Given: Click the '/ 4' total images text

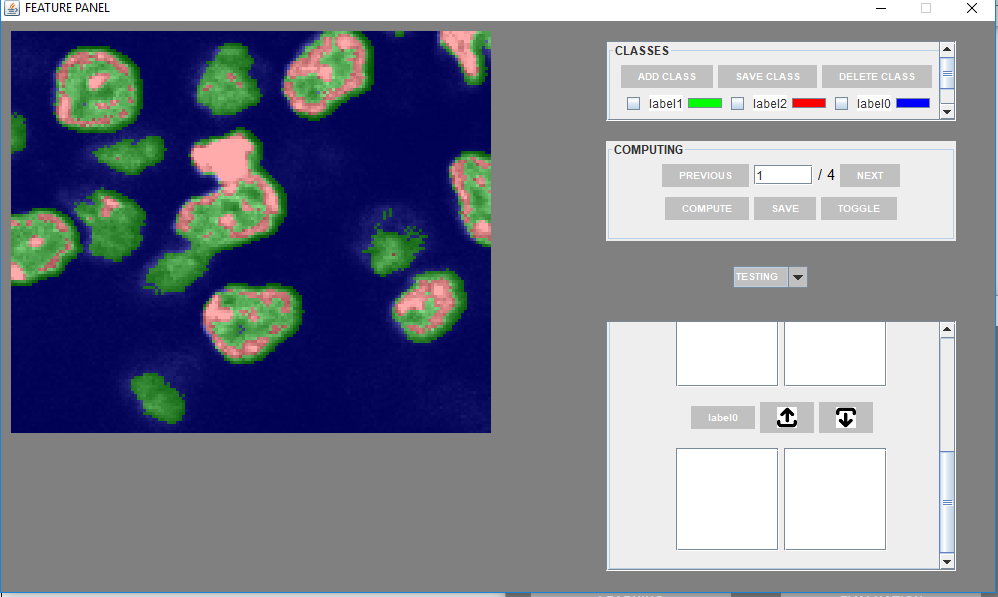Looking at the screenshot, I should point(826,175).
